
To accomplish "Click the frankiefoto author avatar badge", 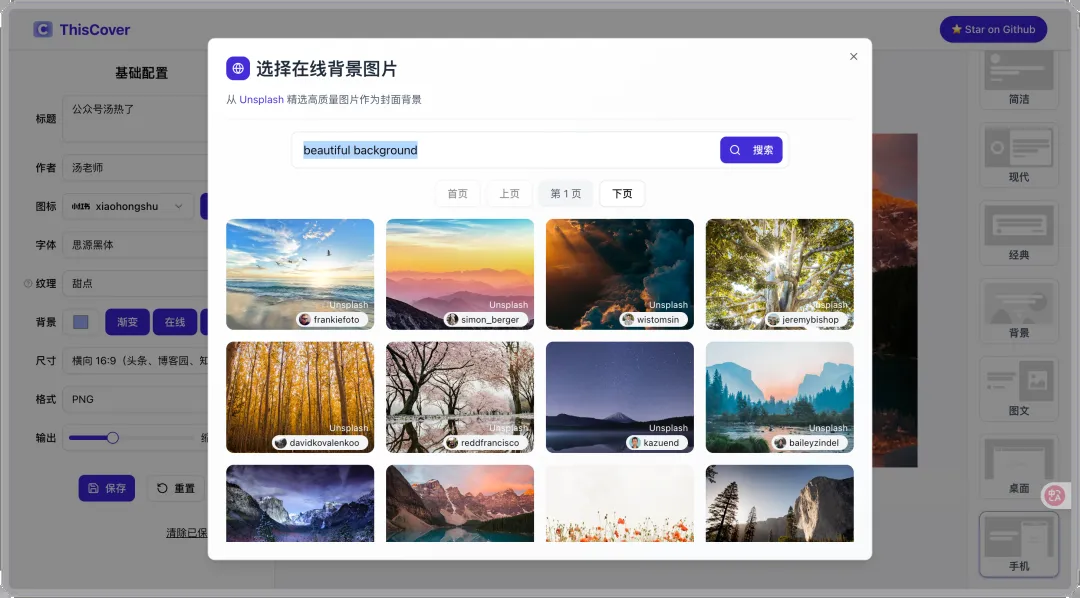I will pos(304,320).
